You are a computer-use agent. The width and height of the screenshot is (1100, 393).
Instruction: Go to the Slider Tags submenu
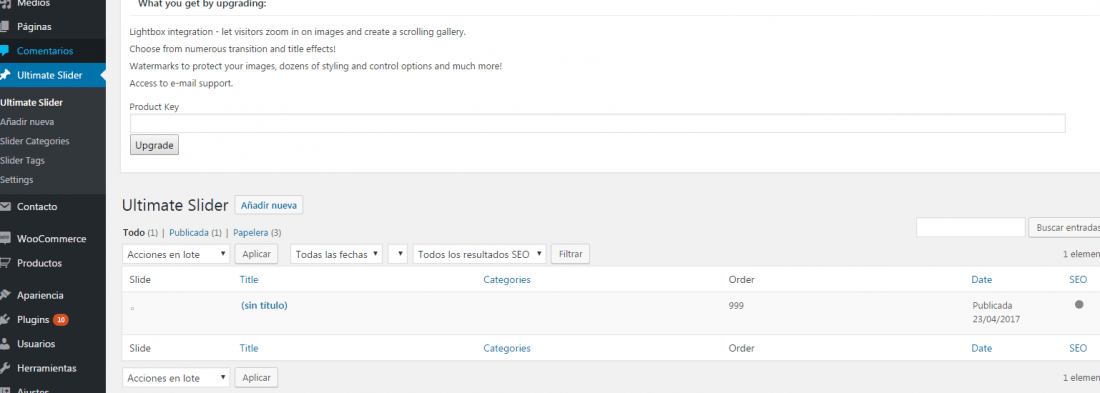tap(22, 160)
